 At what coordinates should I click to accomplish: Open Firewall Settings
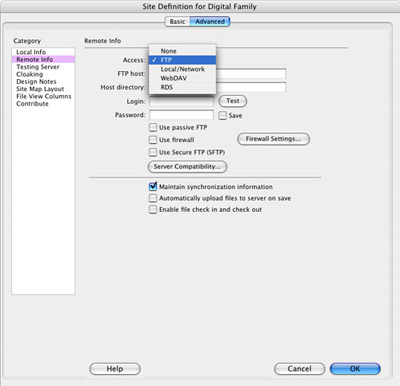point(273,139)
